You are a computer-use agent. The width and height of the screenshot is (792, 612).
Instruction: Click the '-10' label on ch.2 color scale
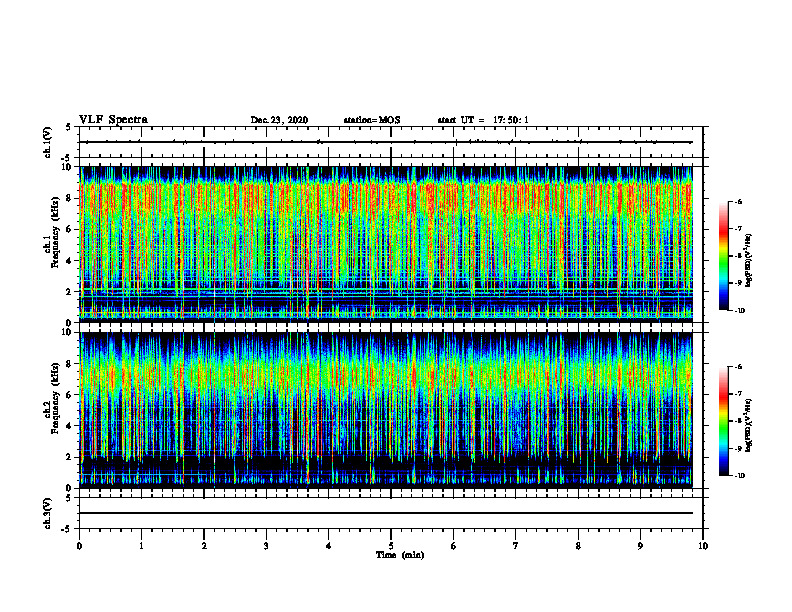tap(739, 476)
